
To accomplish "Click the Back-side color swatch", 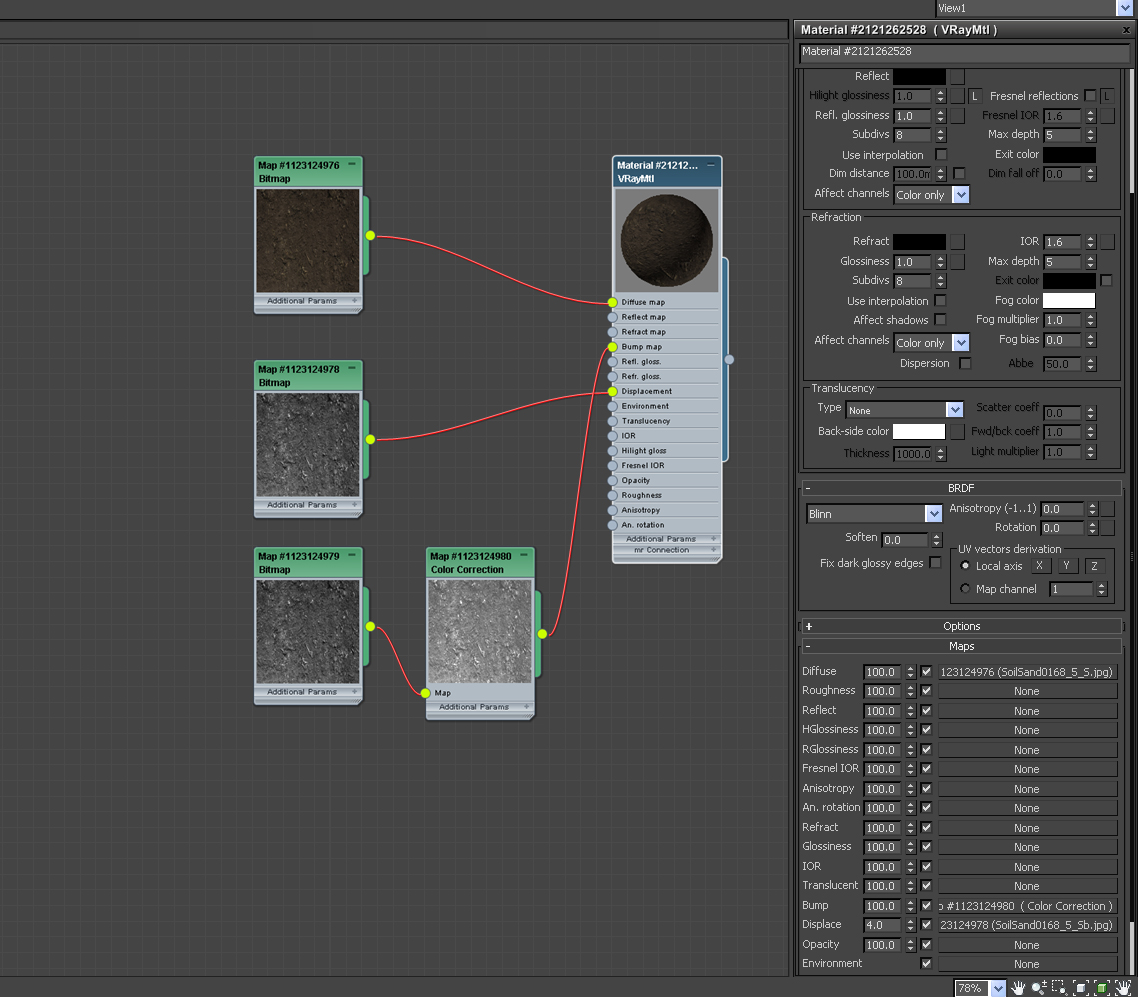I will [919, 431].
